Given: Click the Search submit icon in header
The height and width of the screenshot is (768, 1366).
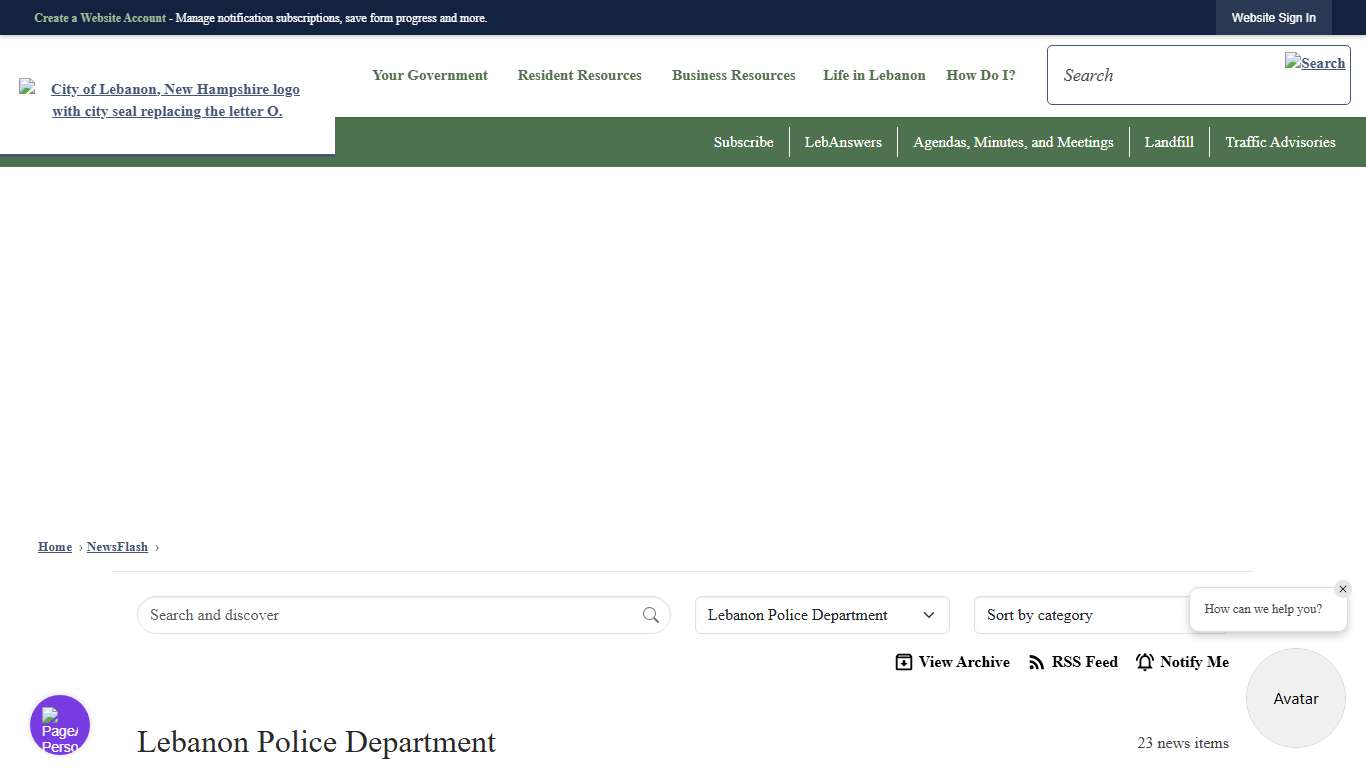Looking at the screenshot, I should [x=1314, y=63].
